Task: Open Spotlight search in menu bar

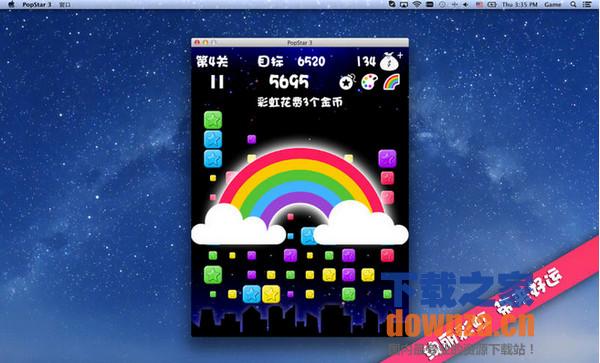Action: pos(573,5)
